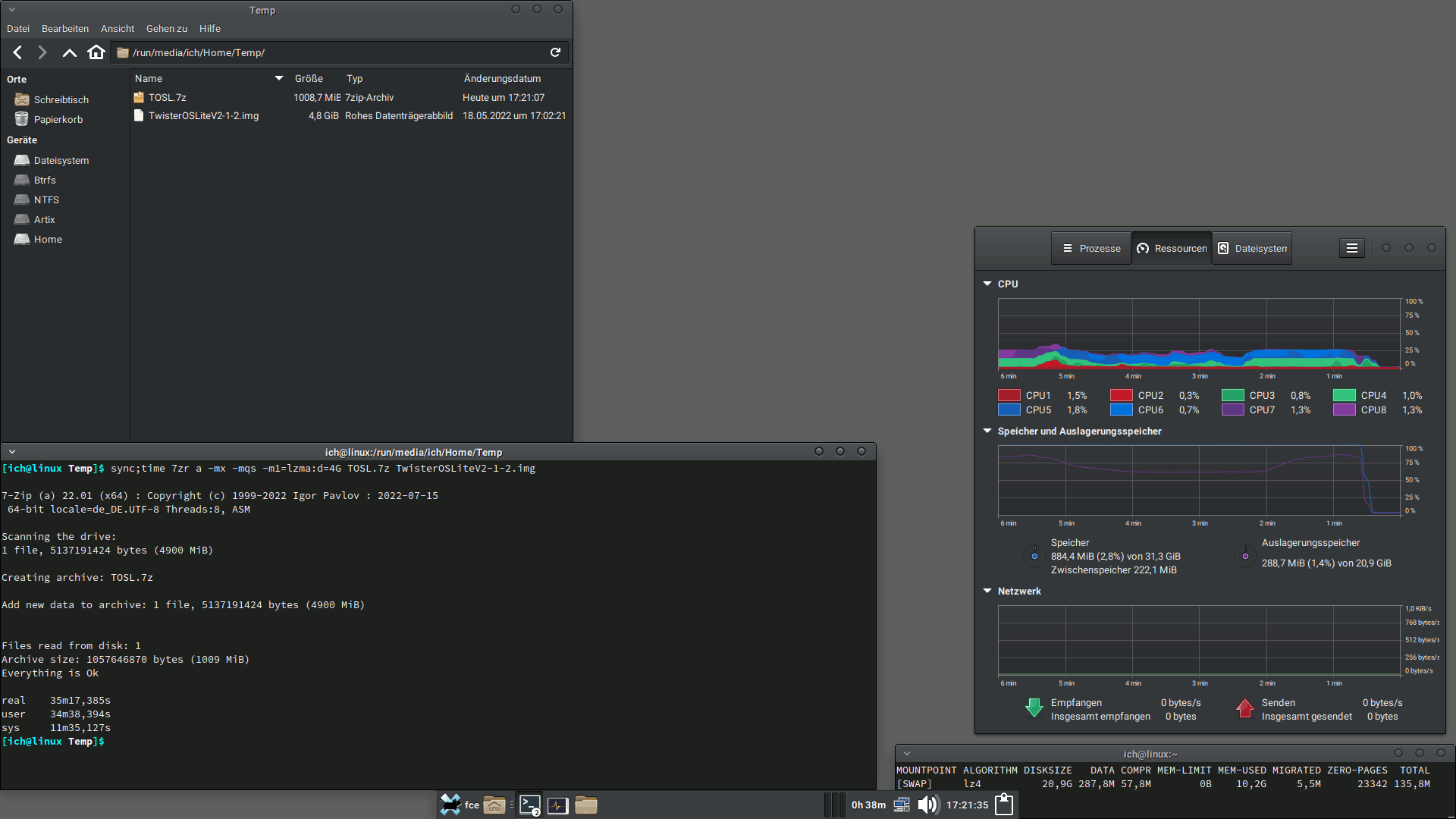Open the Bearbeiten menu
The width and height of the screenshot is (1456, 819).
pyautogui.click(x=65, y=29)
